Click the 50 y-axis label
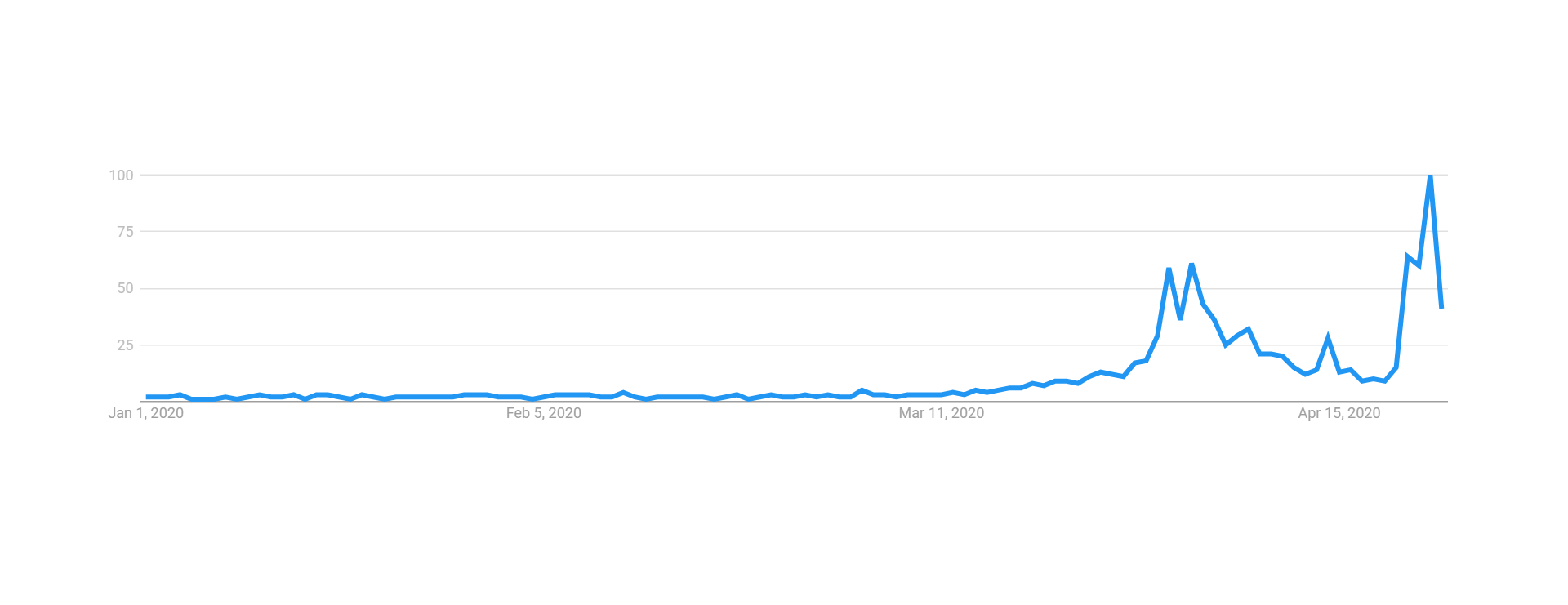 coord(125,288)
